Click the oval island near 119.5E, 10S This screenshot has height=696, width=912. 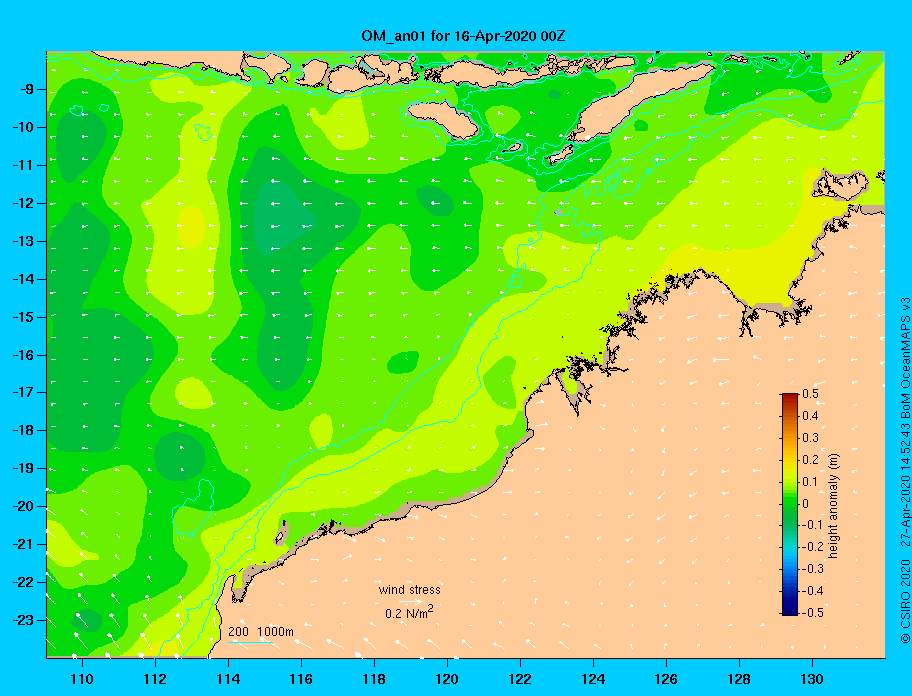(x=443, y=119)
